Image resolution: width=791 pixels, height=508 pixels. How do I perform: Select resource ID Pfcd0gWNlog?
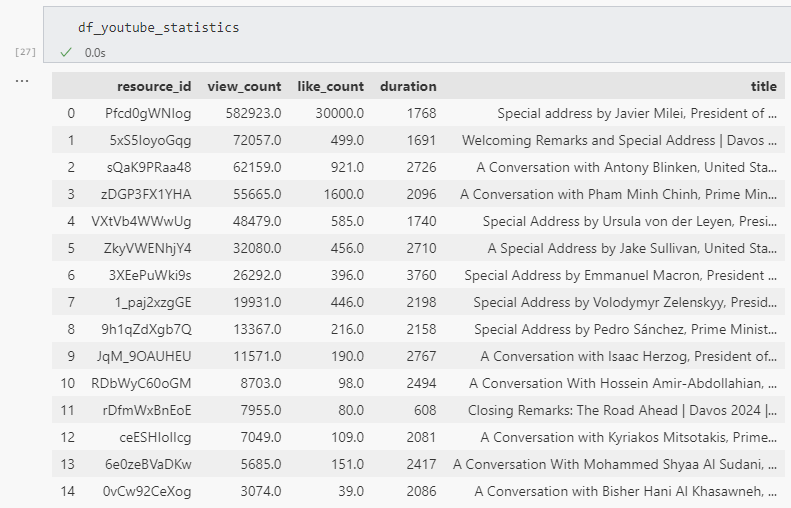pos(148,114)
